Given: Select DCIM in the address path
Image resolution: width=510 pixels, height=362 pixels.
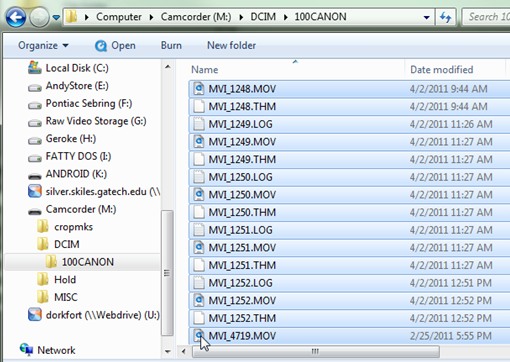Looking at the screenshot, I should 263,17.
